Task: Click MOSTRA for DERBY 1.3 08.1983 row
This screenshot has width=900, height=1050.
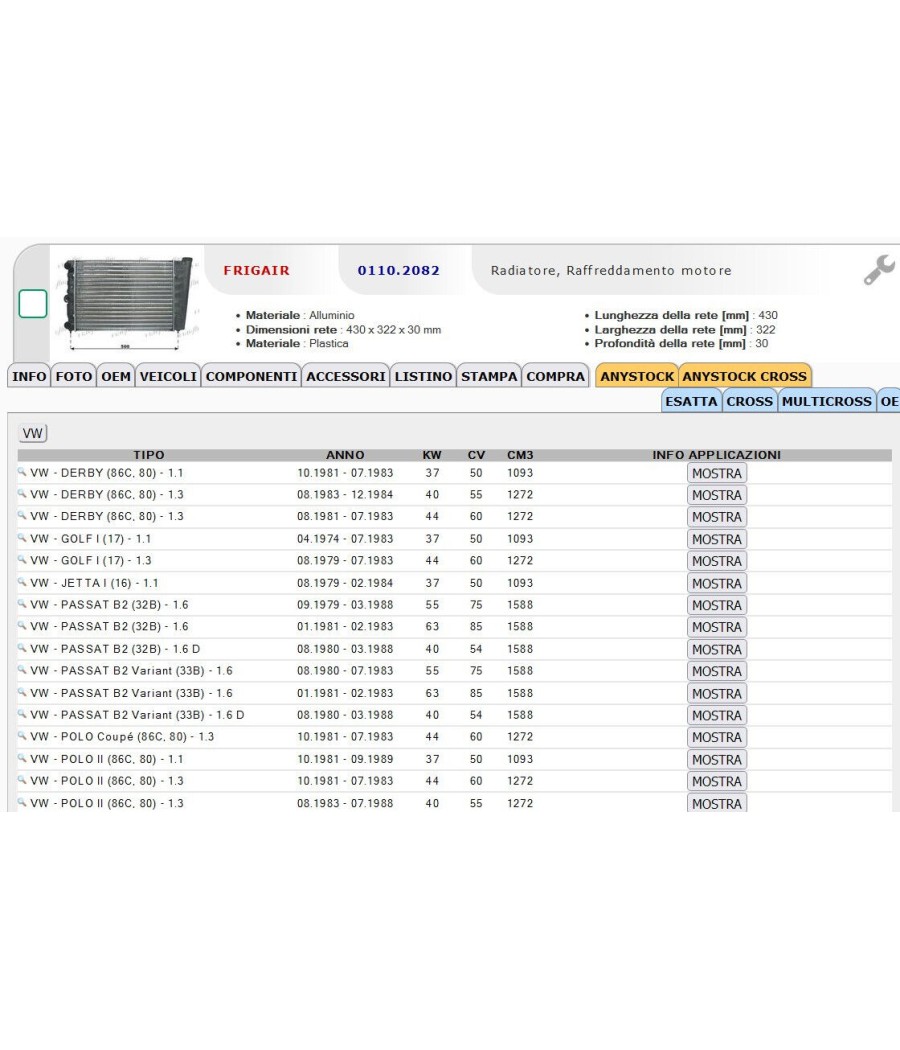Action: point(717,495)
